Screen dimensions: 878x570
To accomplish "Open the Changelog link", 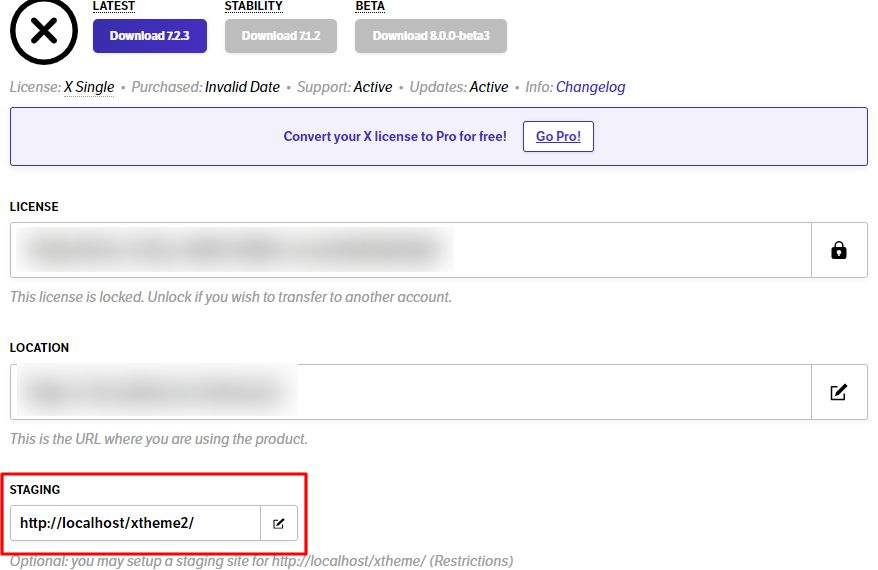I will pyautogui.click(x=591, y=87).
